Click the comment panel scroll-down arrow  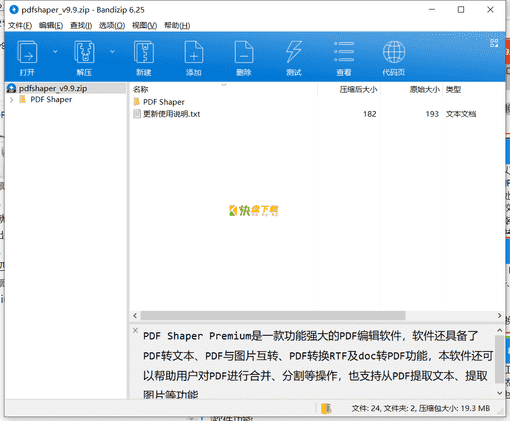click(x=499, y=393)
